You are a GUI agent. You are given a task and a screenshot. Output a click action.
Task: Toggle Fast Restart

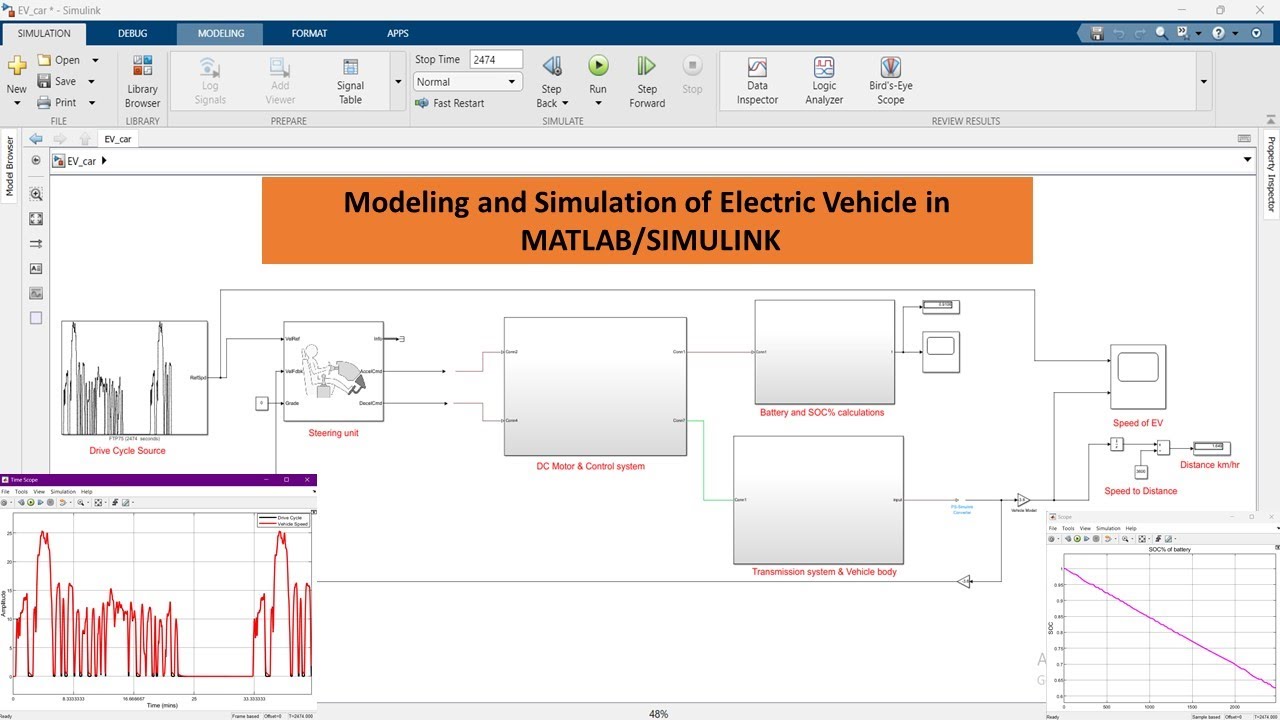[x=450, y=103]
